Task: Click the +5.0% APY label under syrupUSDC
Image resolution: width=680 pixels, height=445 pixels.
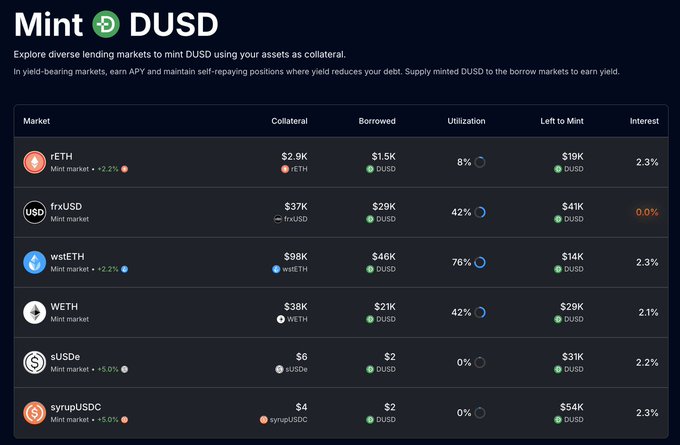Action: (108, 420)
